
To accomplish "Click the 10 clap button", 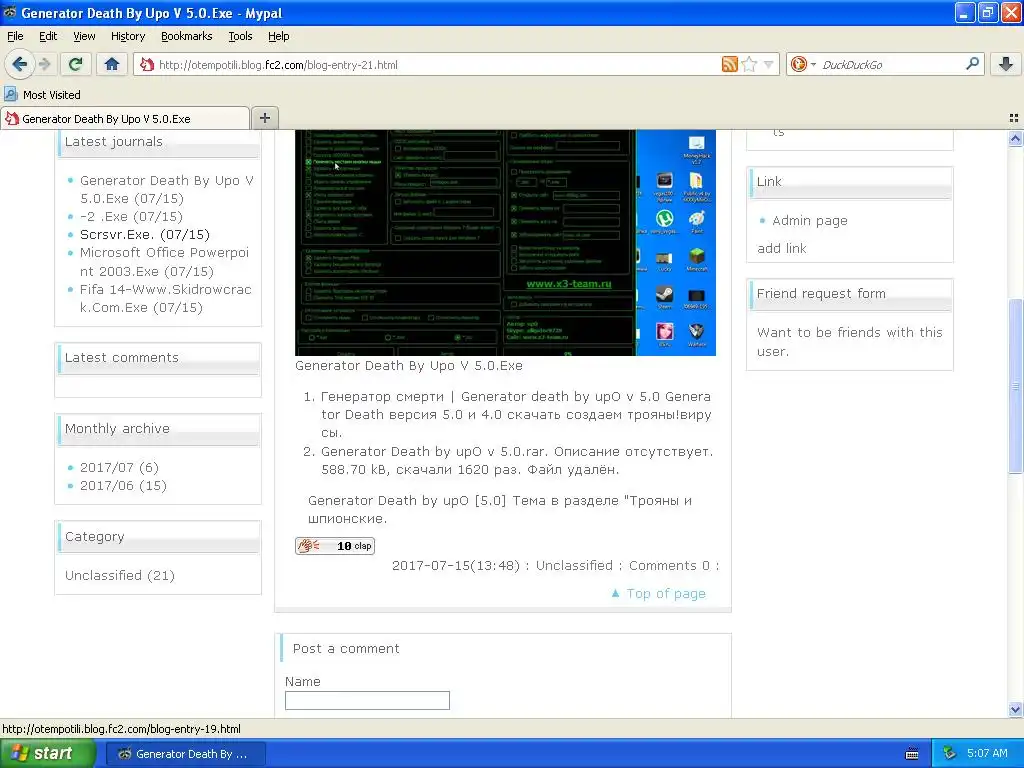I will pyautogui.click(x=334, y=546).
